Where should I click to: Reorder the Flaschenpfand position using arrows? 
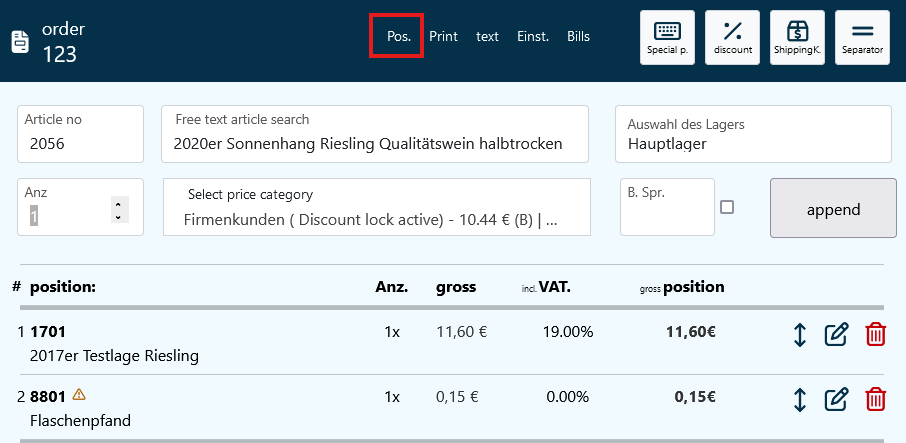pyautogui.click(x=799, y=400)
